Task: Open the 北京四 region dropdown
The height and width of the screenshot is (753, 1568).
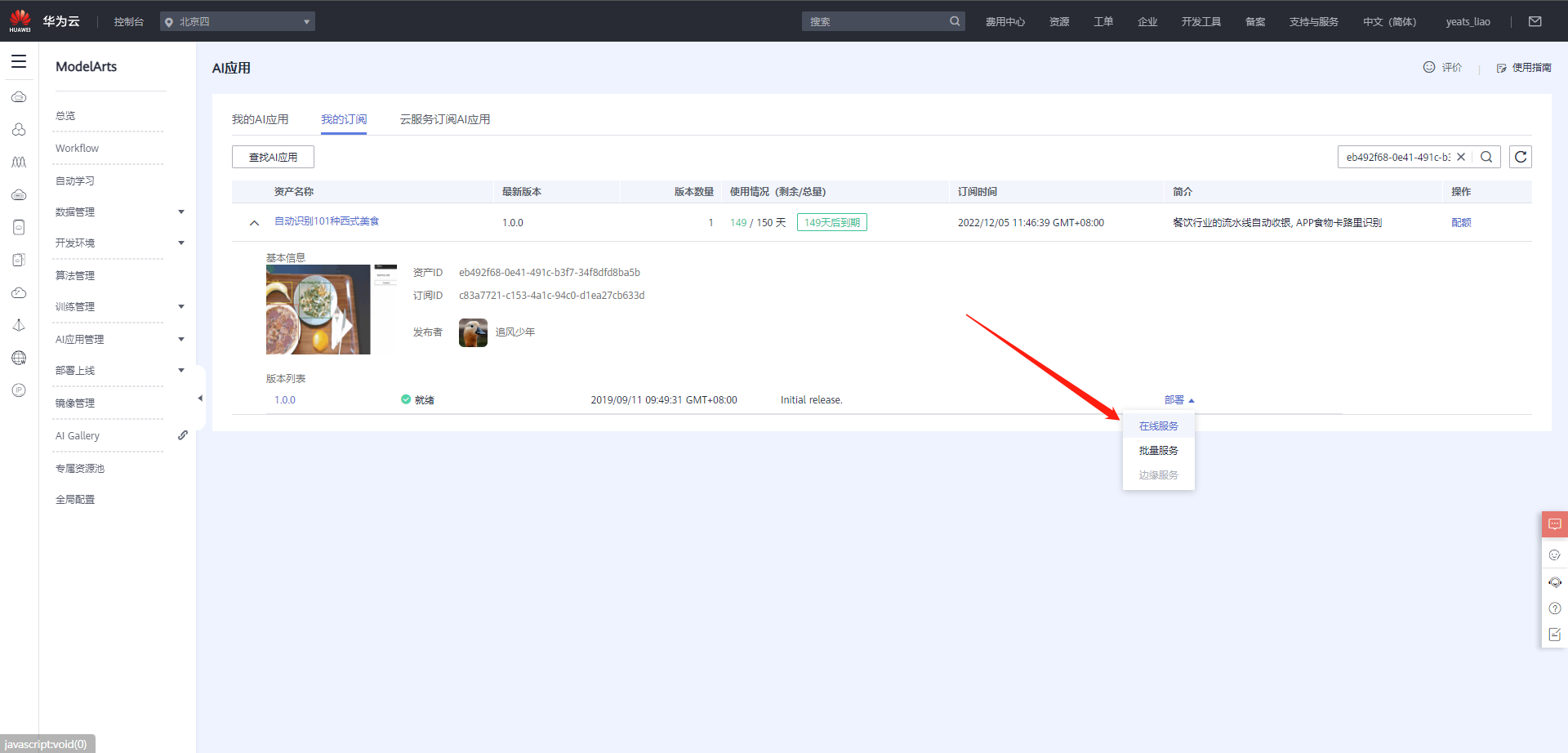Action: click(x=238, y=21)
